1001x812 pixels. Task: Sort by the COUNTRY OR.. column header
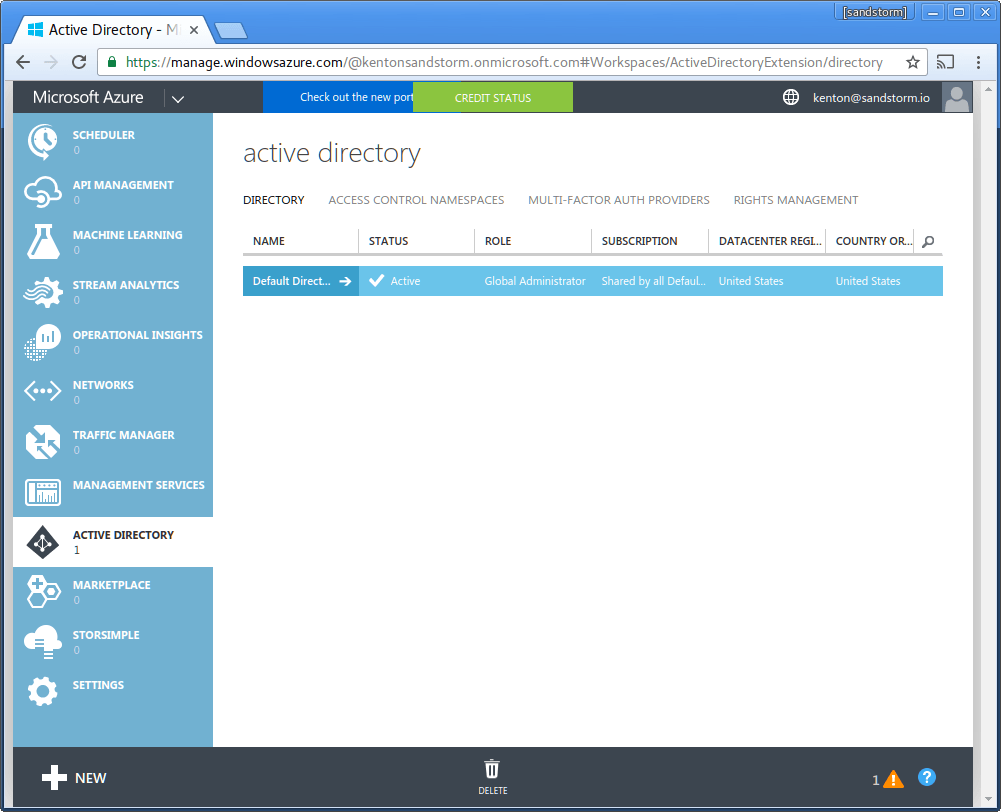[869, 241]
